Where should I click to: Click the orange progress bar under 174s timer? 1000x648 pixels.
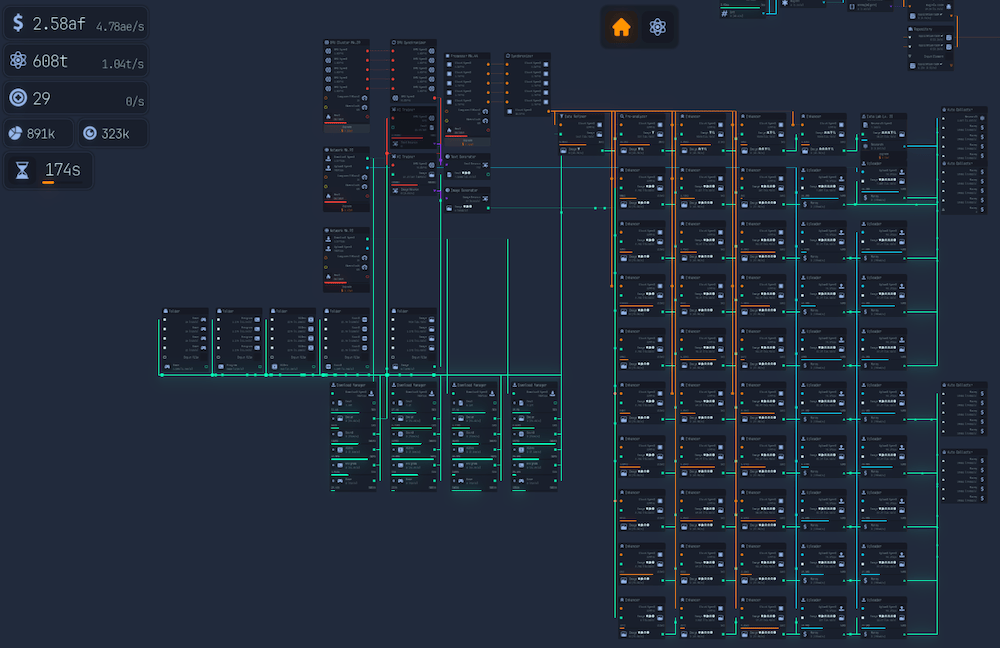point(48,183)
